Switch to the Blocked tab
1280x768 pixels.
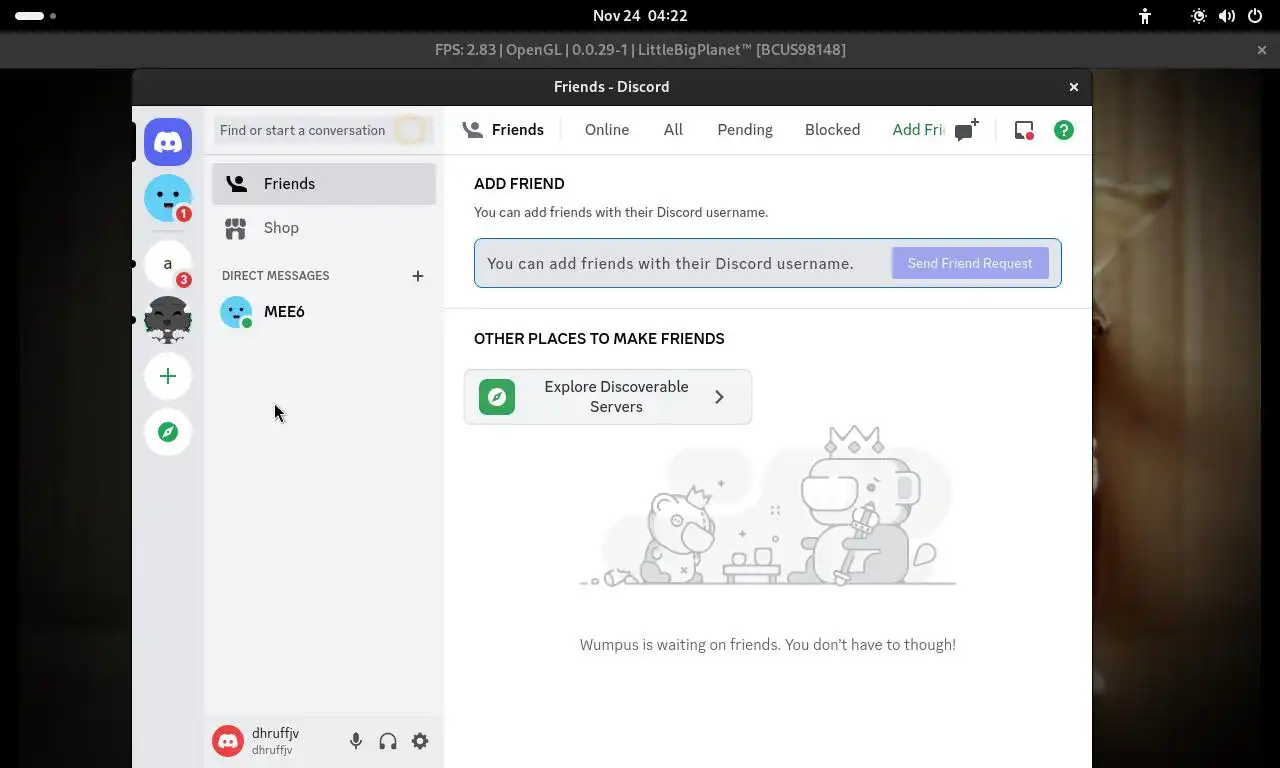pos(832,130)
